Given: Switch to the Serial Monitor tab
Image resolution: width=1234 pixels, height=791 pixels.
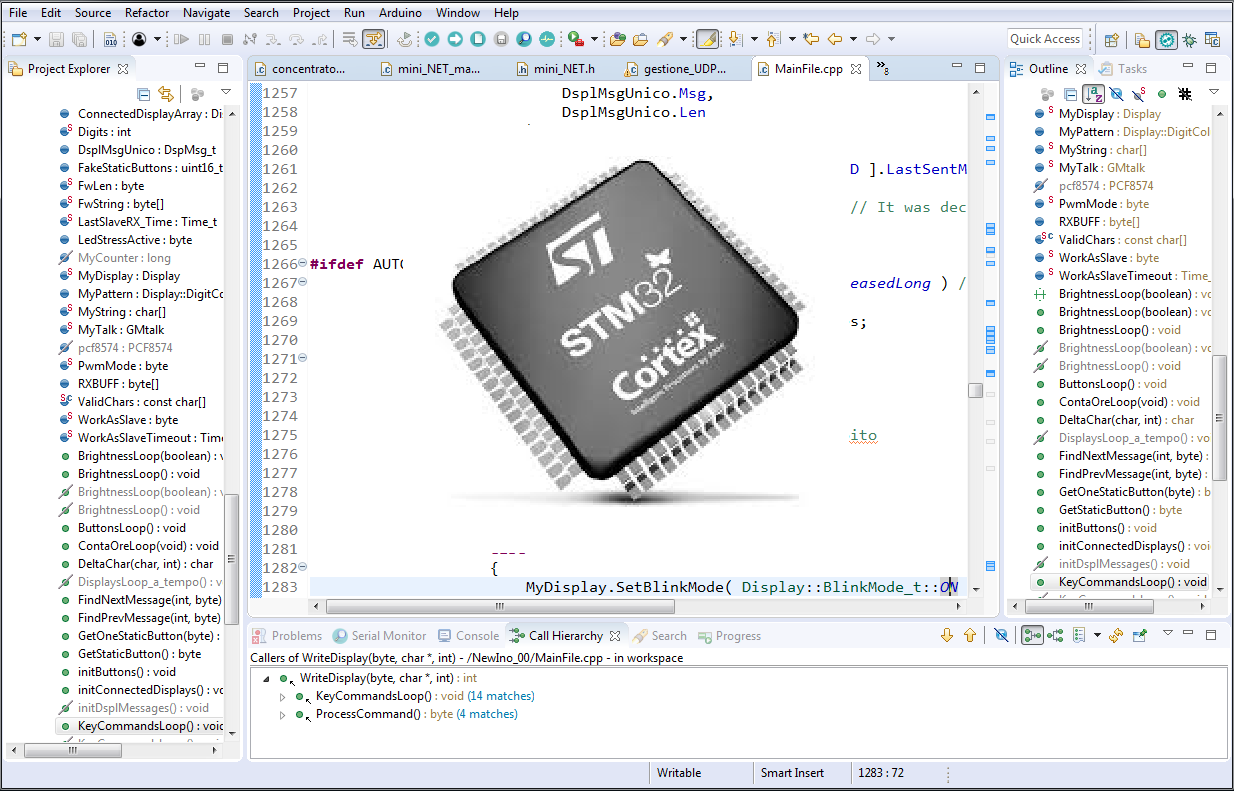Looking at the screenshot, I should (379, 636).
